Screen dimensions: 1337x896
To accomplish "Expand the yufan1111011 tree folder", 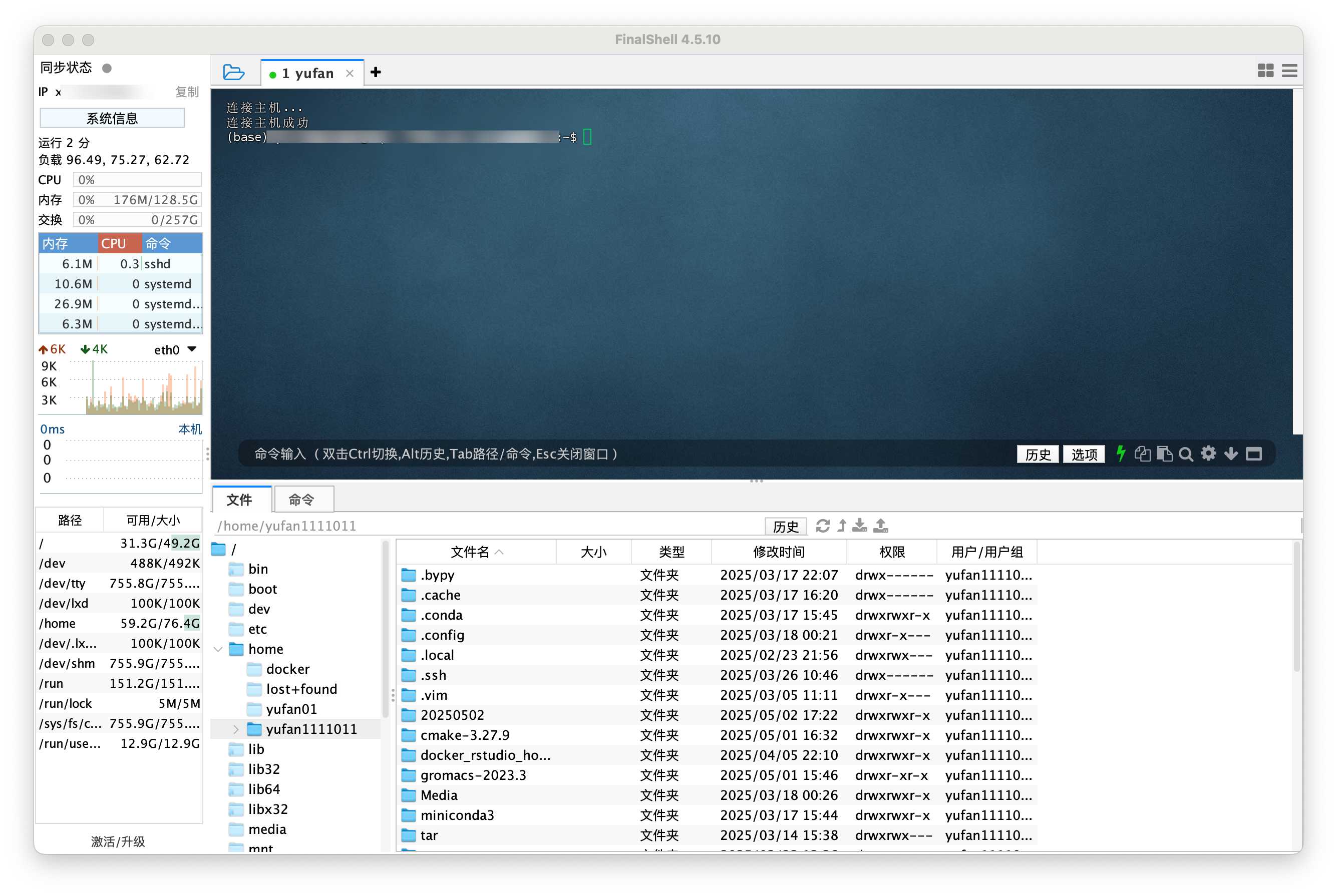I will coord(235,729).
